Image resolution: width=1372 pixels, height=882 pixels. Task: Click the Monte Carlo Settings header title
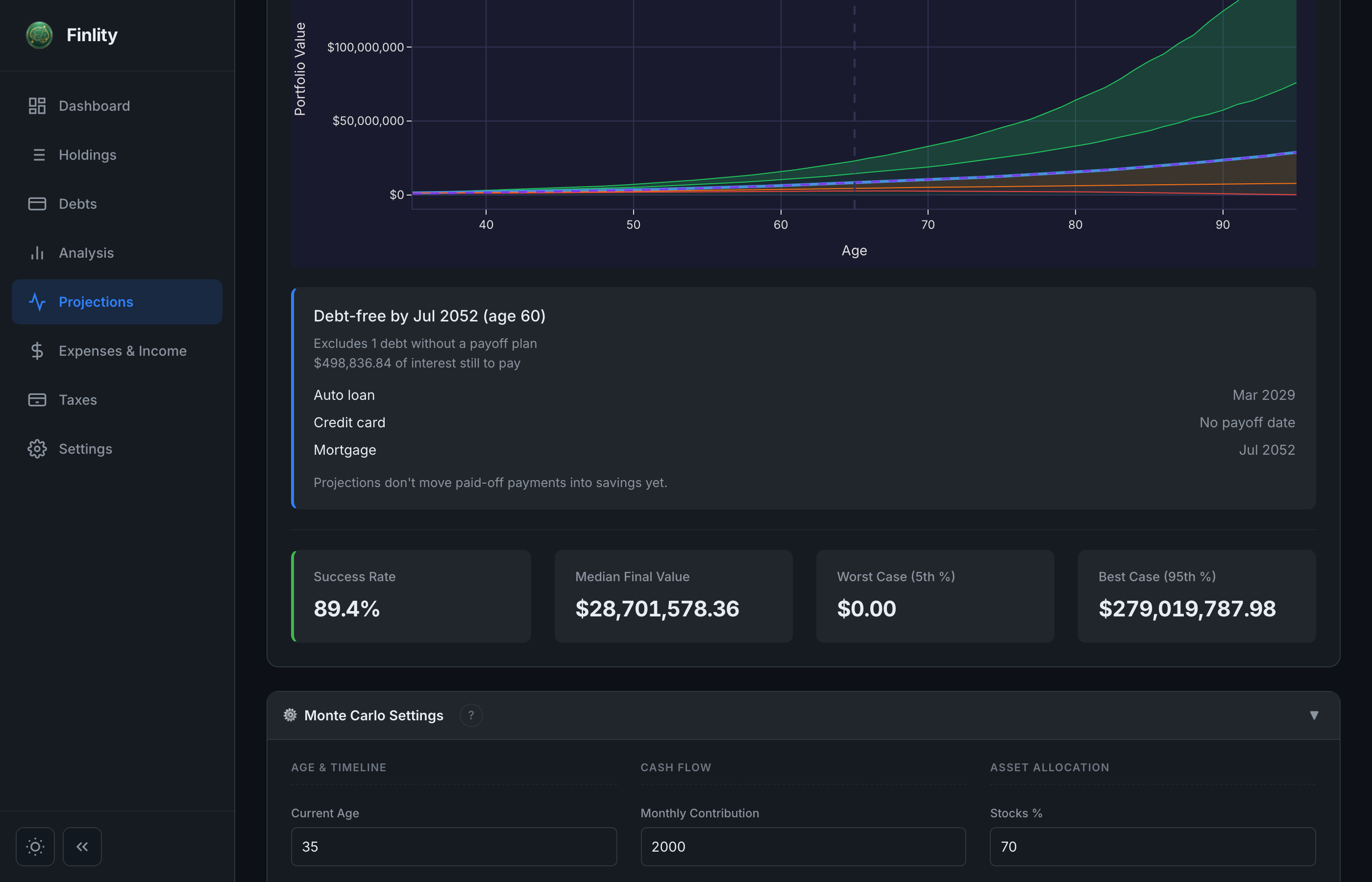point(374,715)
